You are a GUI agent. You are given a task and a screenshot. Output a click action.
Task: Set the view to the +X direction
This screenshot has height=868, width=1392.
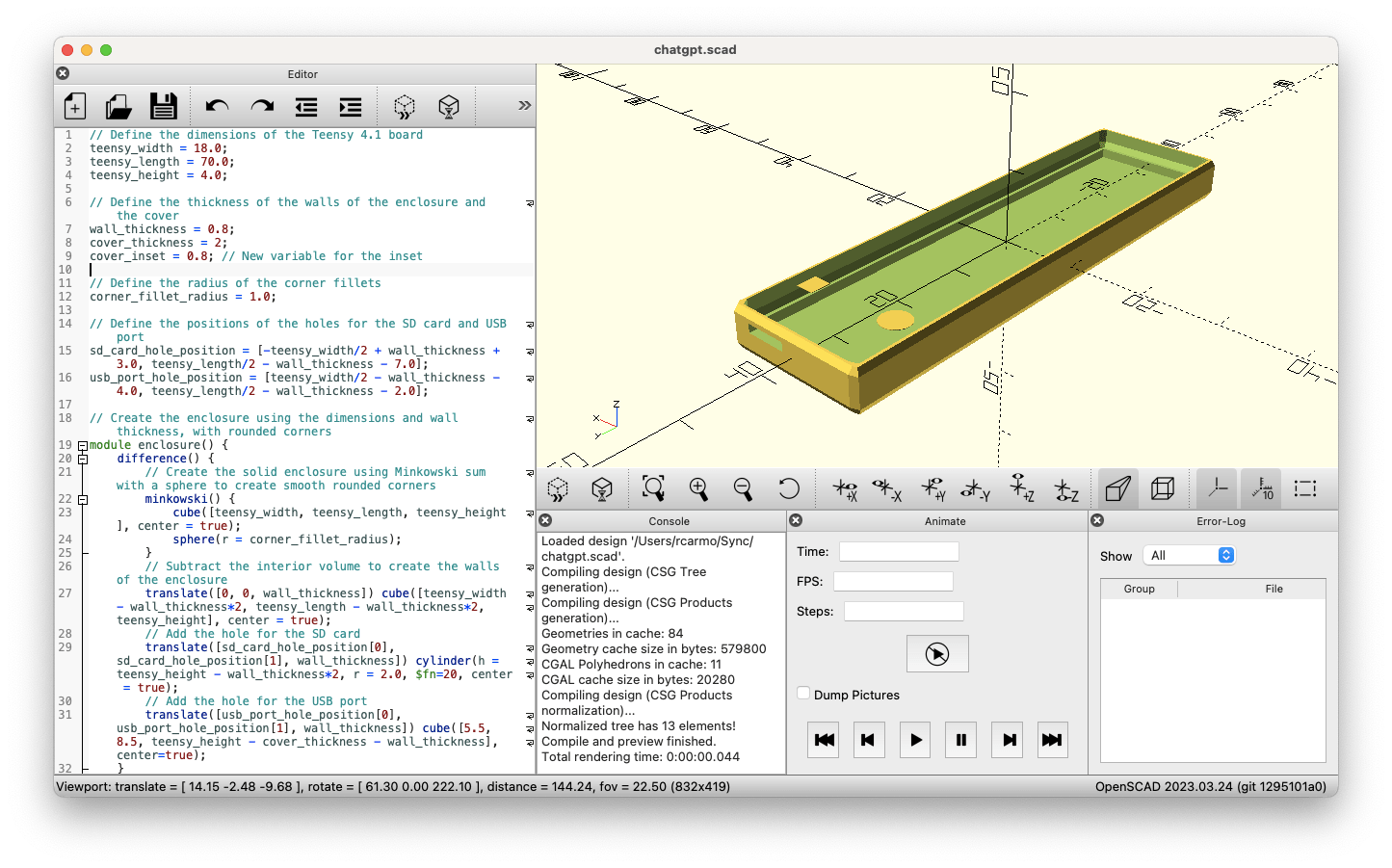point(845,489)
